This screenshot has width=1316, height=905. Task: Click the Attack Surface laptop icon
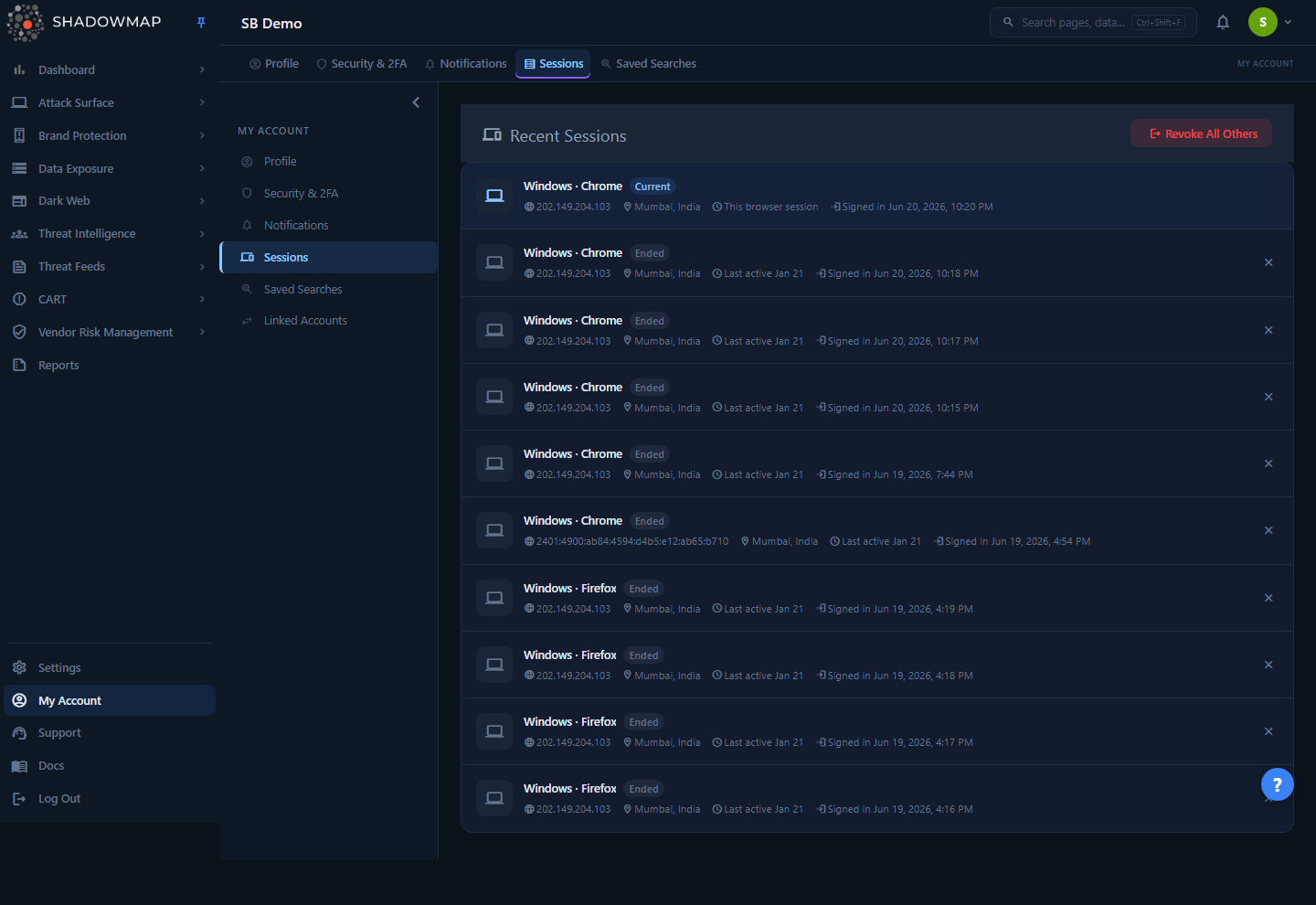19,102
